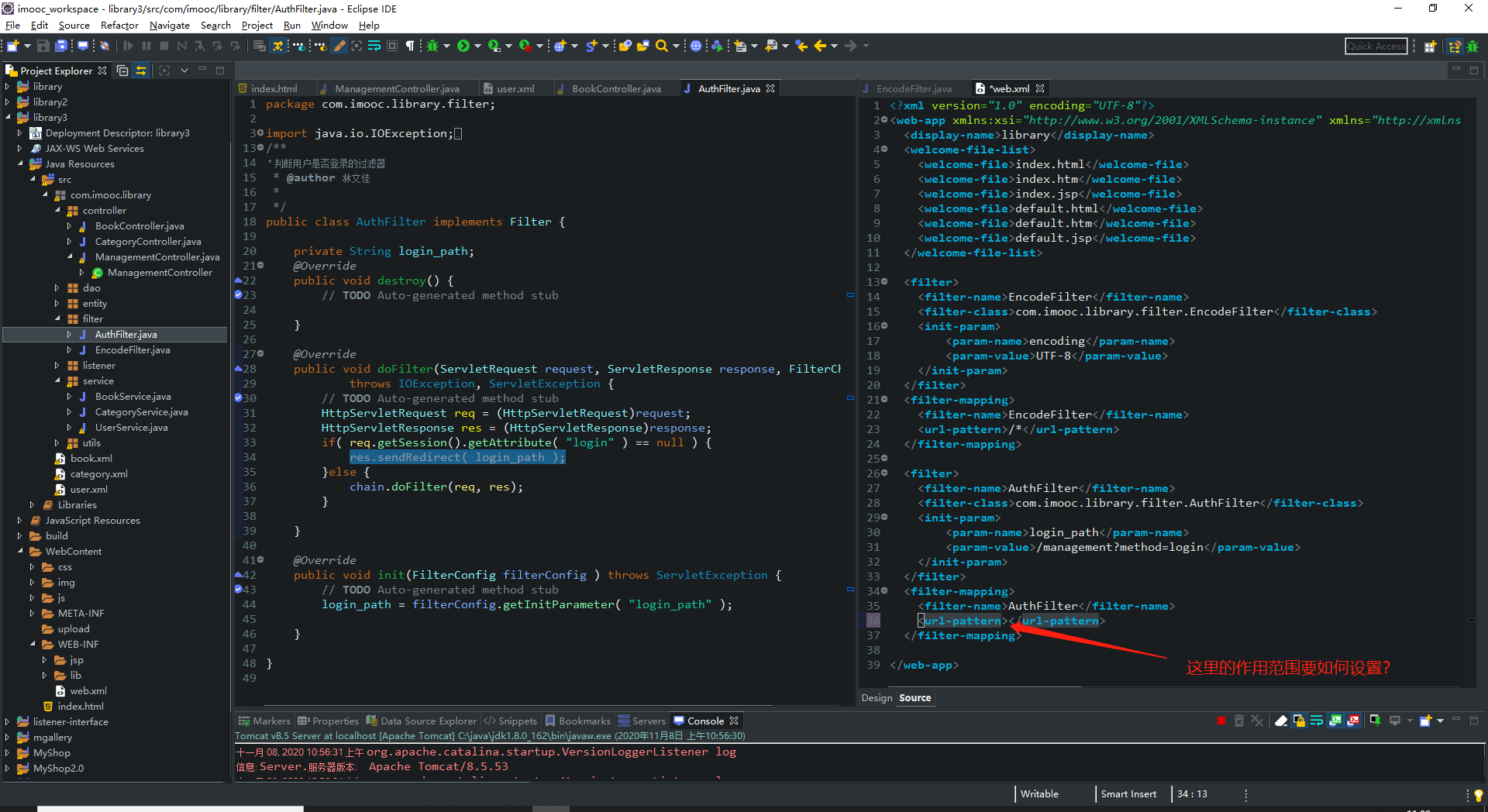Screen dimensions: 1488x812
Task: Expand the dao package
Action: click(x=57, y=288)
